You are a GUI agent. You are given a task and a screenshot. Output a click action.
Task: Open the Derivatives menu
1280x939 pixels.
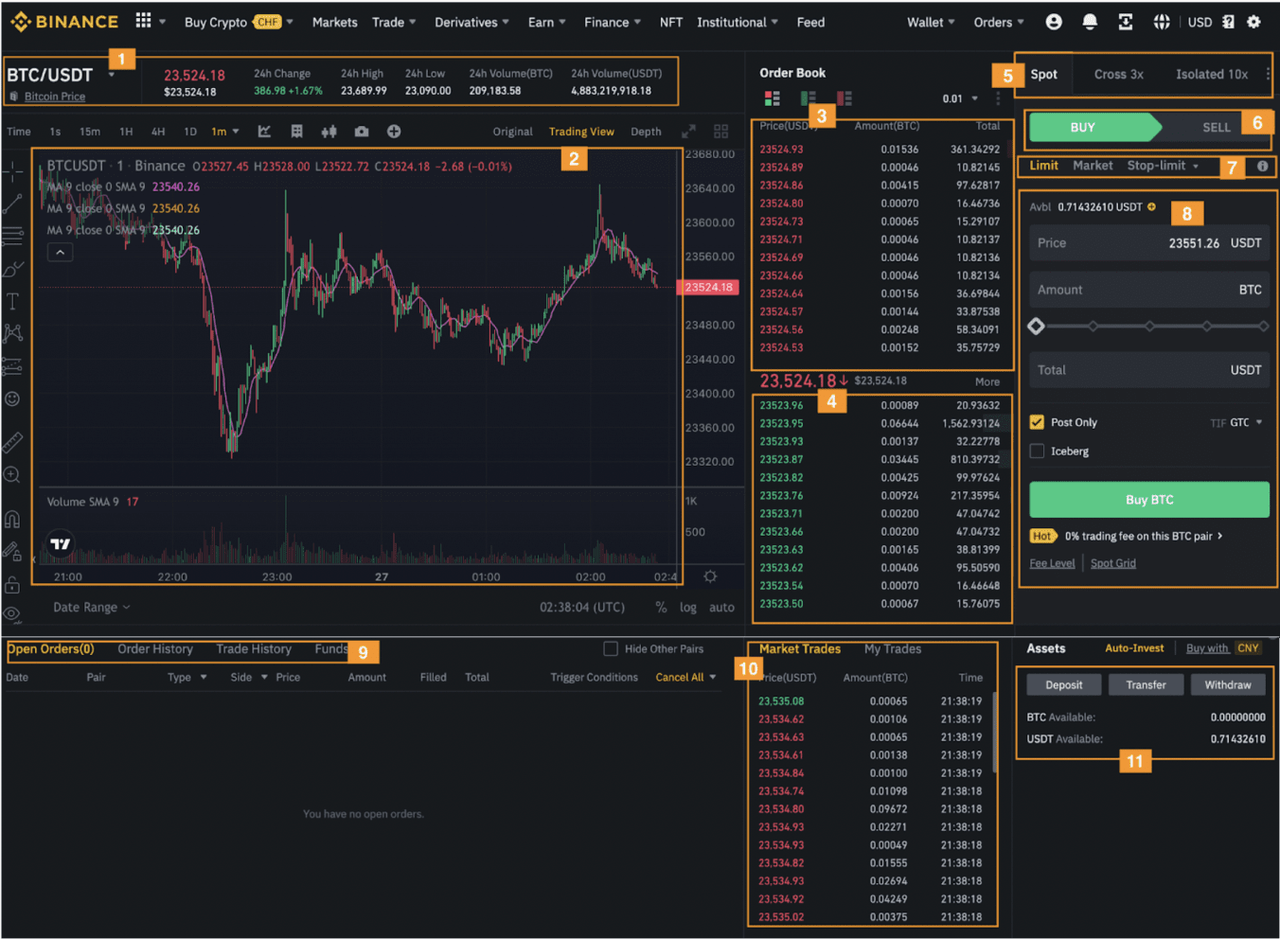(471, 22)
